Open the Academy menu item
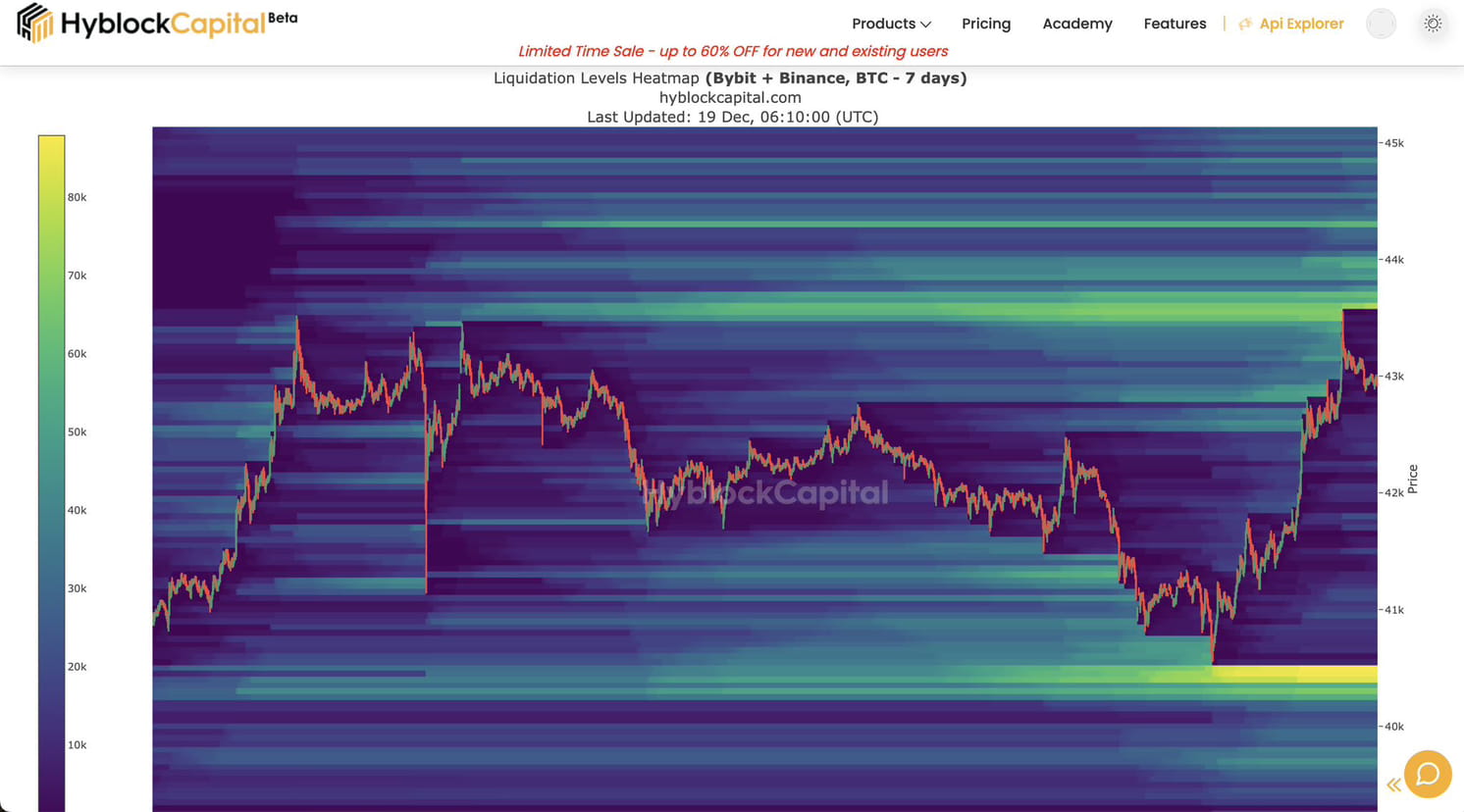Image resolution: width=1464 pixels, height=812 pixels. [x=1077, y=24]
